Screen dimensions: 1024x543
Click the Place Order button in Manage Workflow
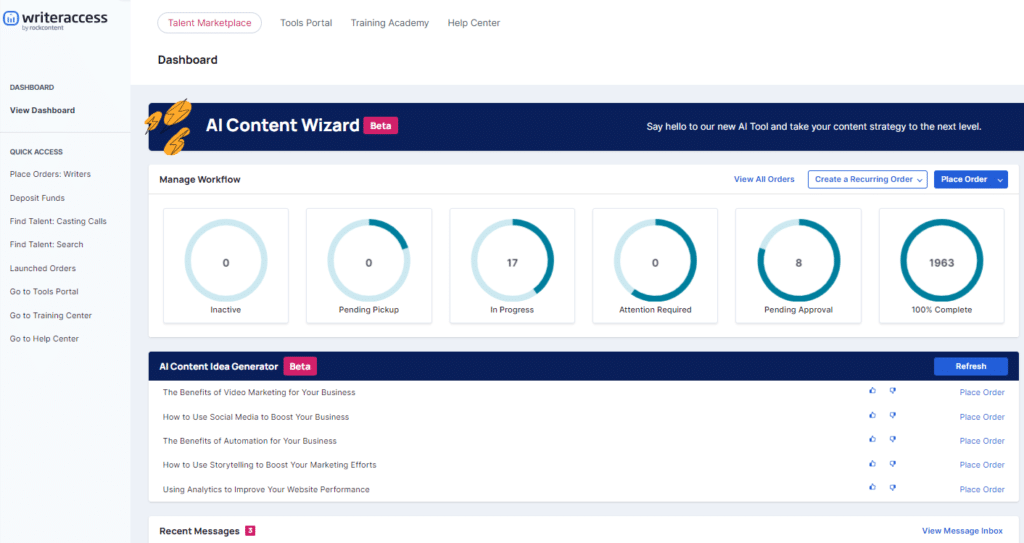tap(964, 179)
